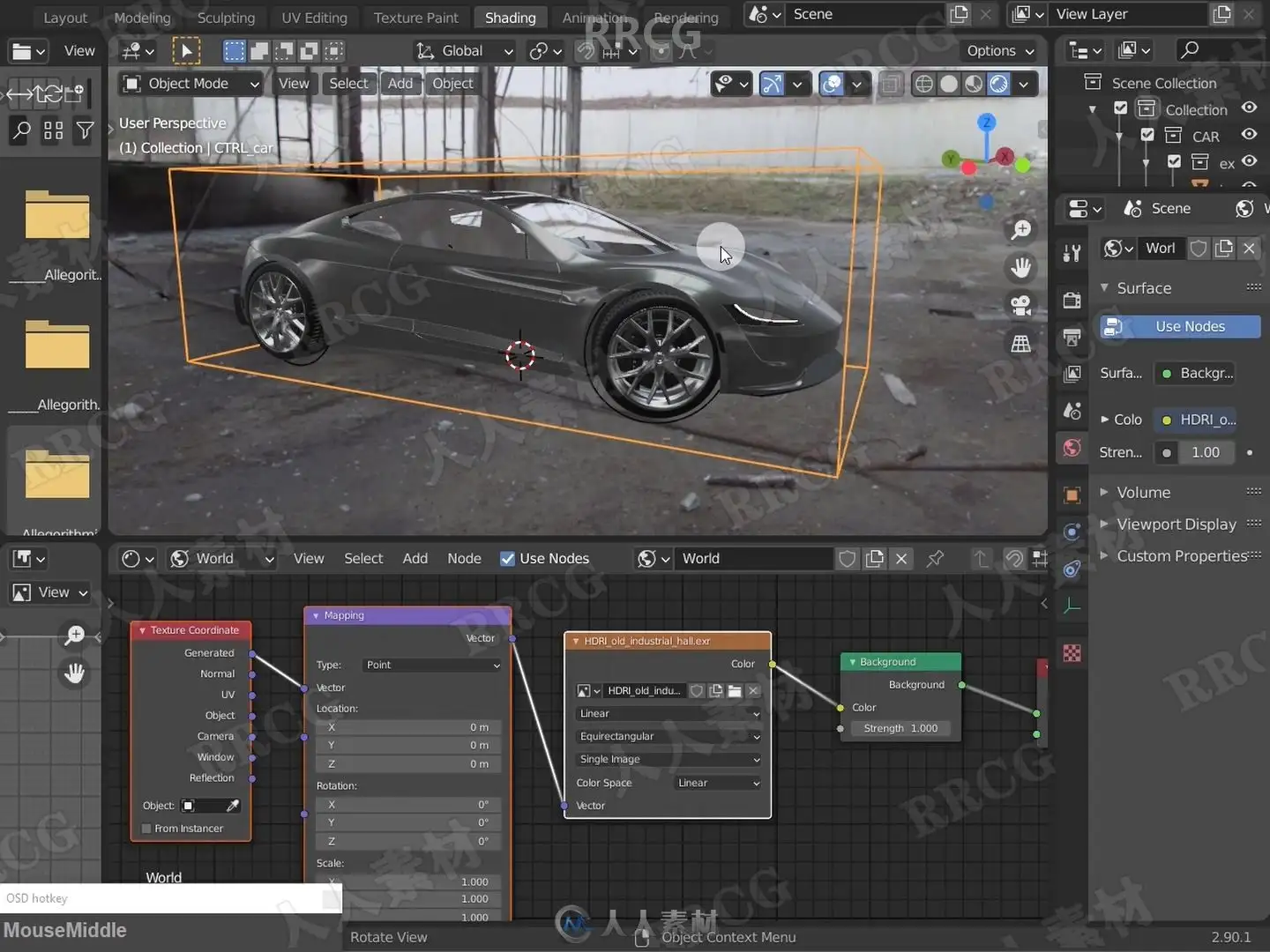Click image editor zoom icon at left
The image size is (1270, 952).
pos(74,635)
